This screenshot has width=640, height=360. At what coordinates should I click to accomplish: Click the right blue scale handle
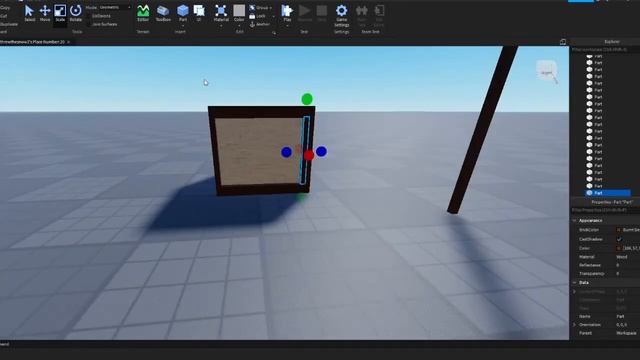pyautogui.click(x=321, y=151)
